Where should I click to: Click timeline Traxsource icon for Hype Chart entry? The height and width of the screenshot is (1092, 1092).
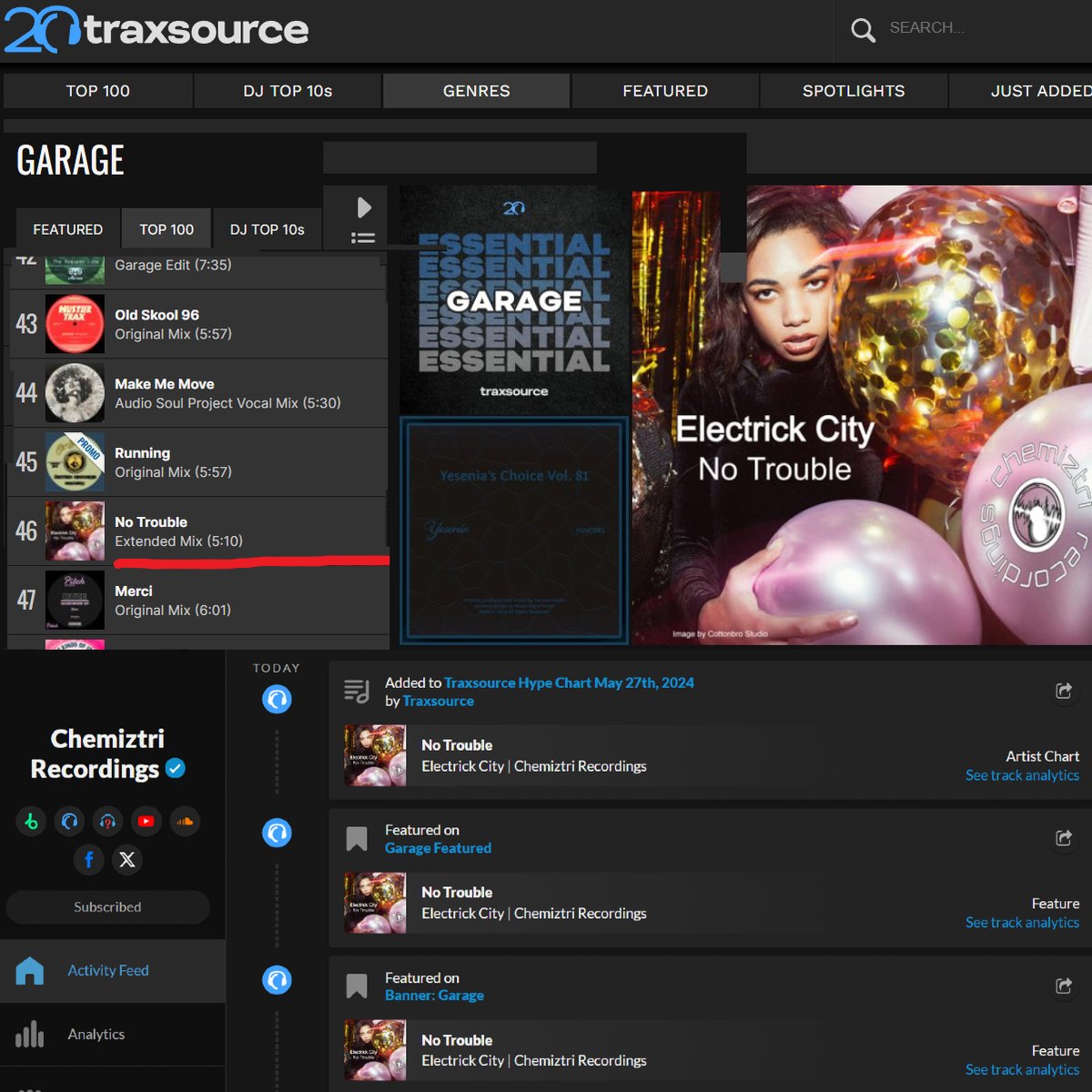[277, 699]
